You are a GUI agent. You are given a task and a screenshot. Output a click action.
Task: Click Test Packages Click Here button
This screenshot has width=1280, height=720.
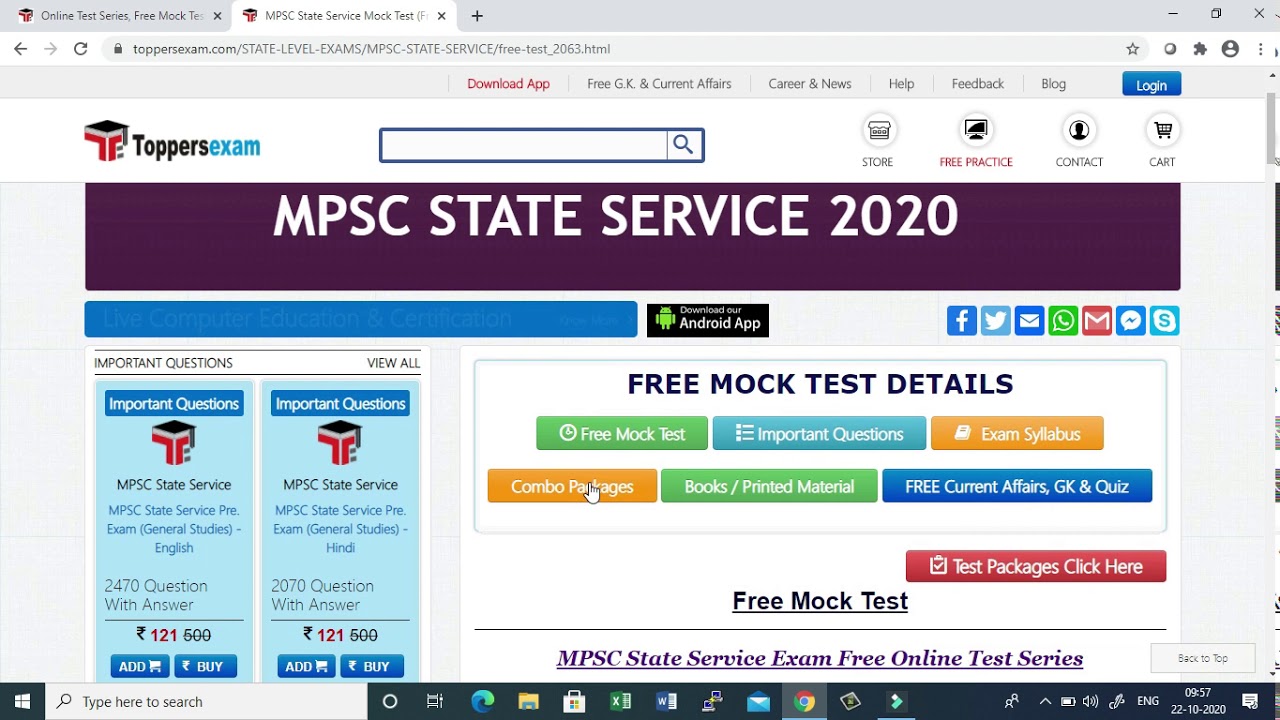[x=1036, y=567]
